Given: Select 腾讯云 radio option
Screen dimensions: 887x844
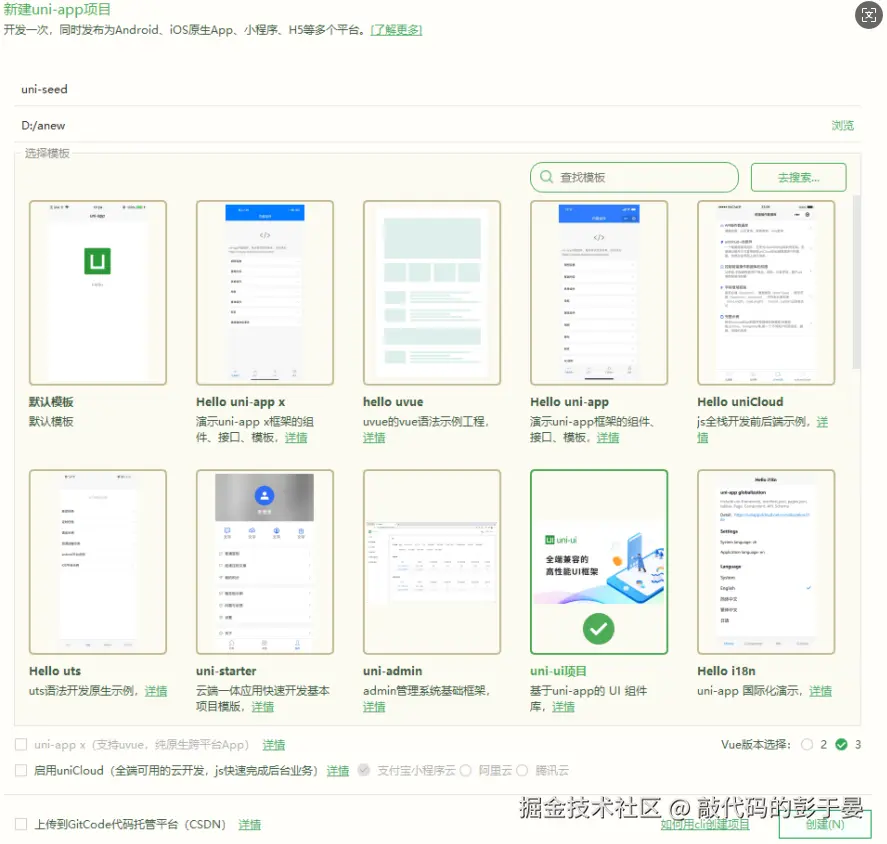Looking at the screenshot, I should click(x=522, y=770).
